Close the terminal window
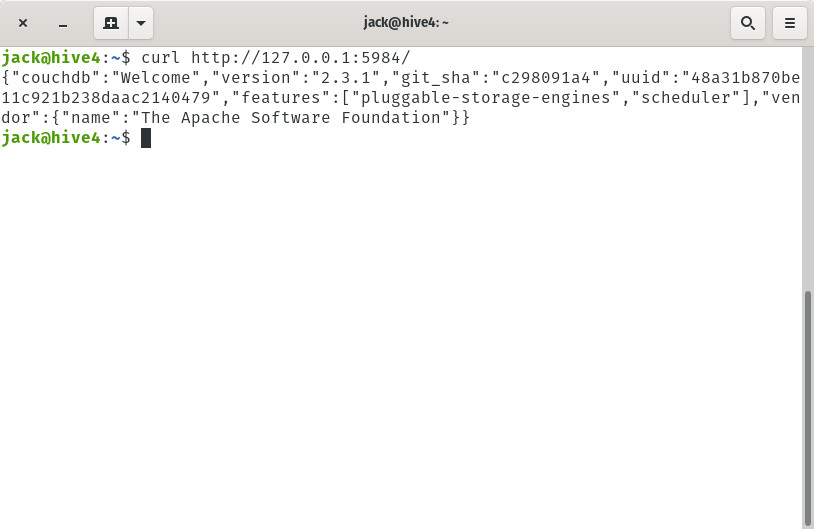The image size is (814, 529). [23, 23]
